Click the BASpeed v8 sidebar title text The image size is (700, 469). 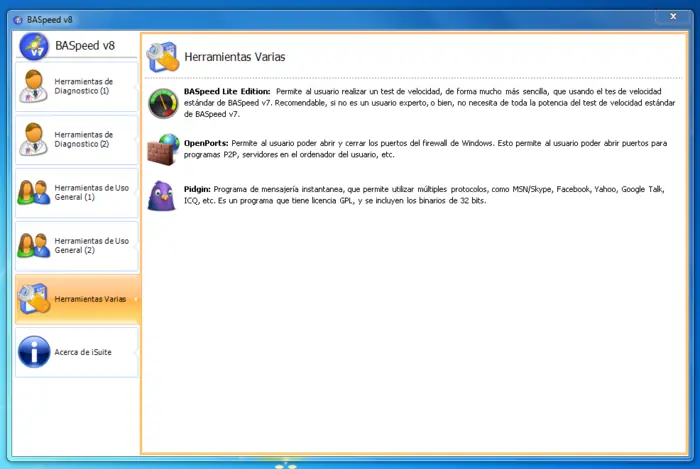85,46
